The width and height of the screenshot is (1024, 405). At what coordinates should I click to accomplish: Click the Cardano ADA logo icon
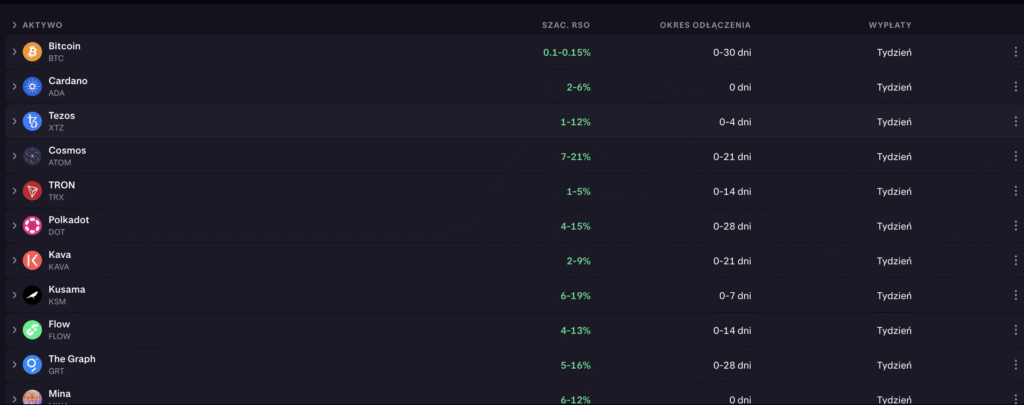32,87
